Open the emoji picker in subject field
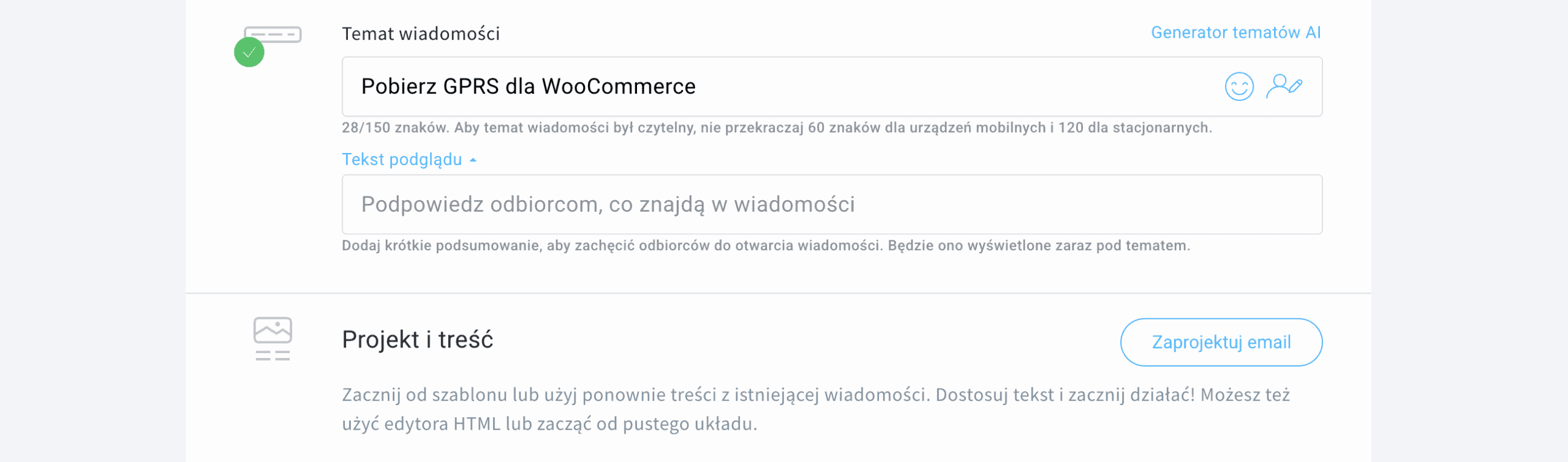The width and height of the screenshot is (1568, 462). [x=1238, y=86]
